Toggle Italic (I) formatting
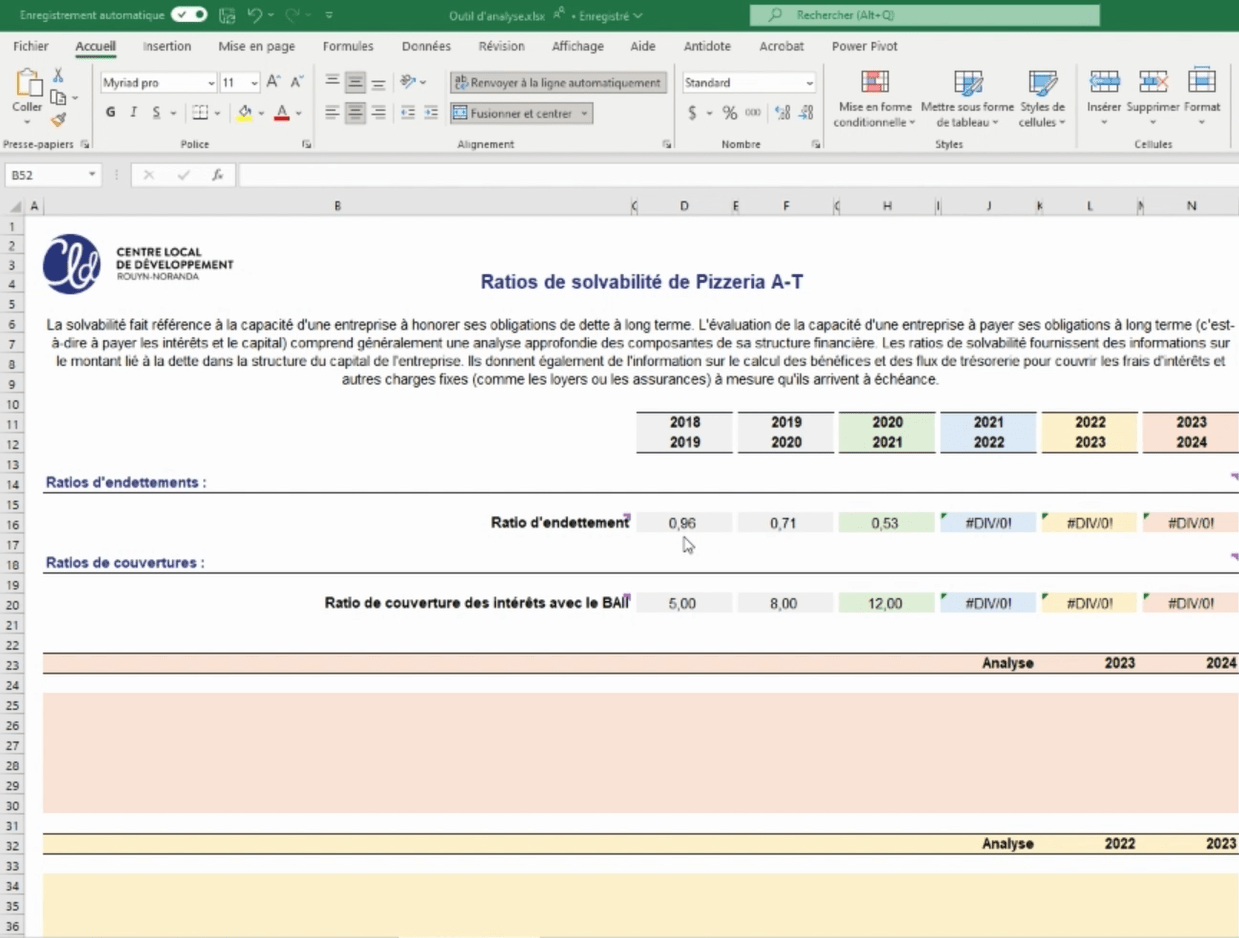Screen dimensions: 1239x938 pos(134,113)
